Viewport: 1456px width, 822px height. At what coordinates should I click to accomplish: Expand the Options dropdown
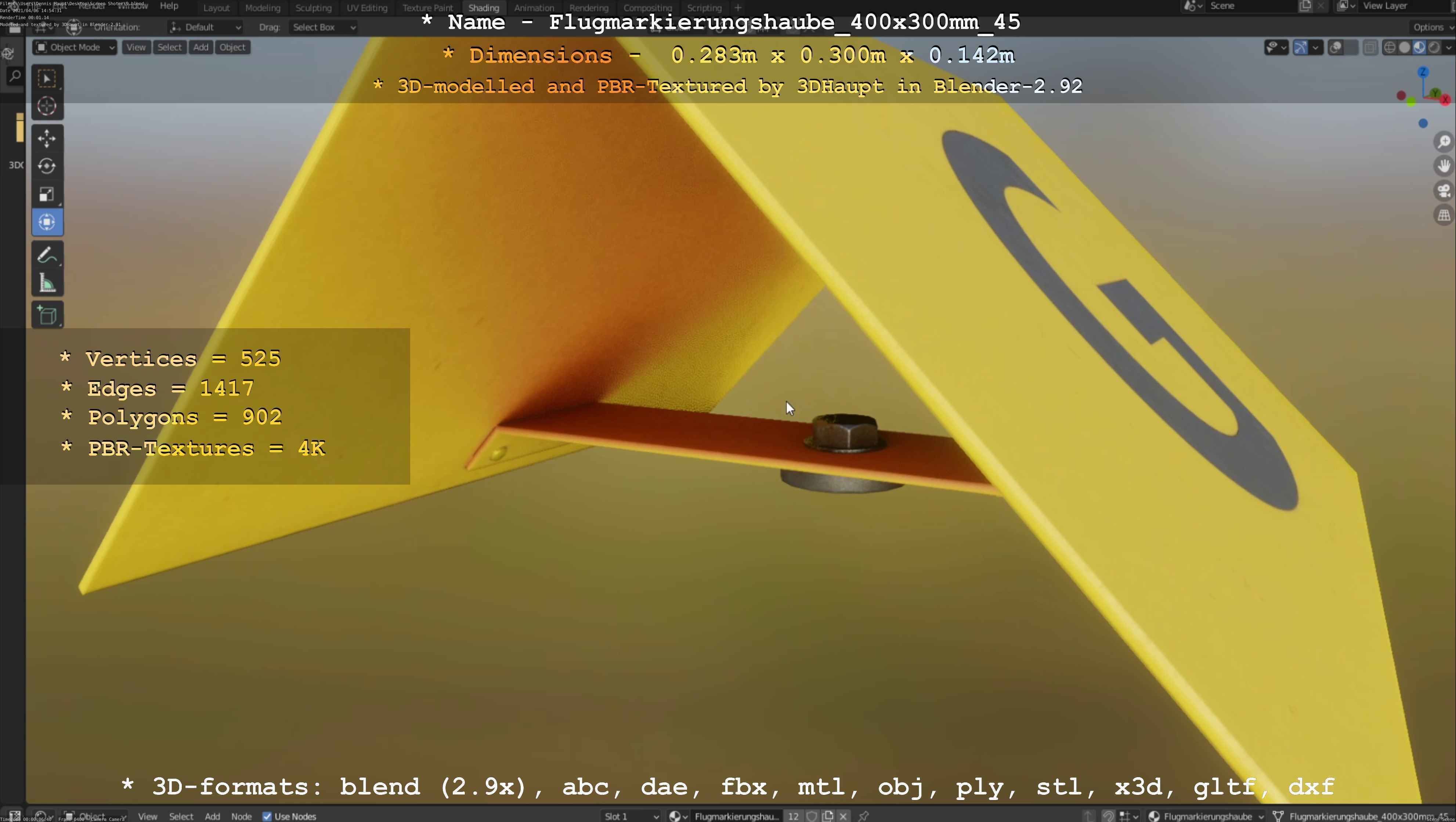(1432, 27)
